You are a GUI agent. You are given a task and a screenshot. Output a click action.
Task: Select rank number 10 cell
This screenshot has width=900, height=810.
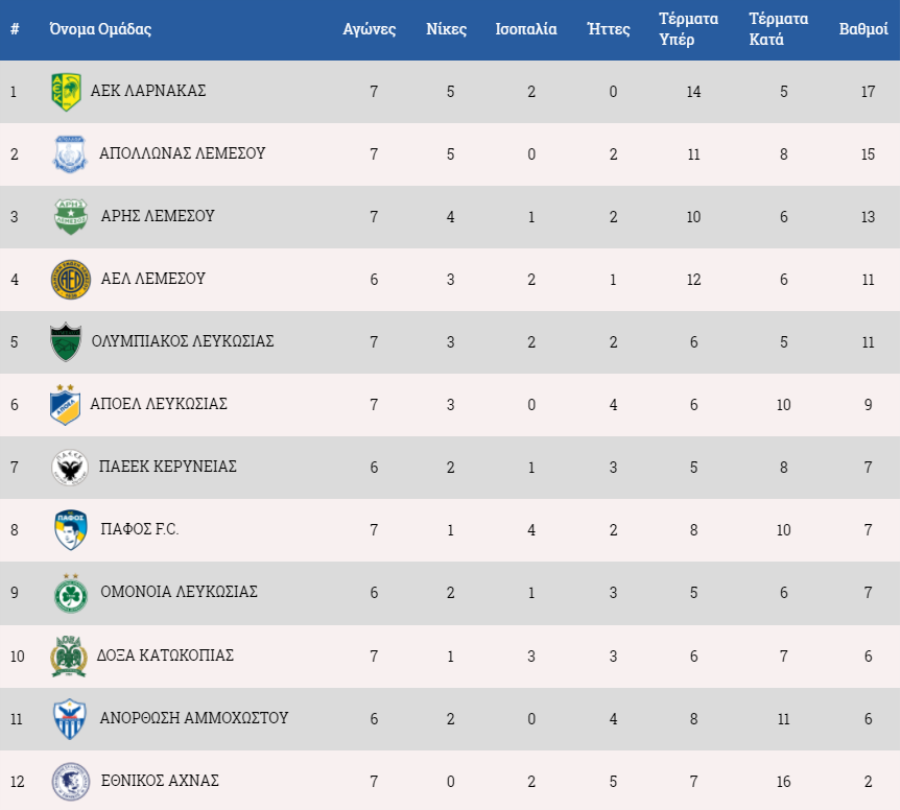(x=17, y=656)
